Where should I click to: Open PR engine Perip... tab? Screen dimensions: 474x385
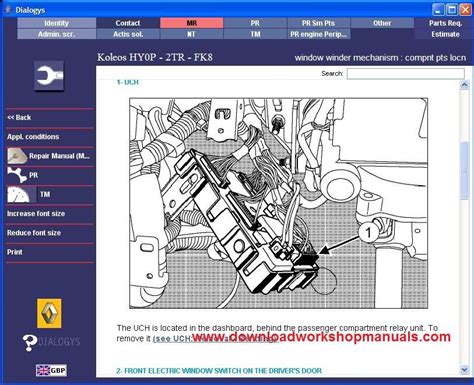318,34
